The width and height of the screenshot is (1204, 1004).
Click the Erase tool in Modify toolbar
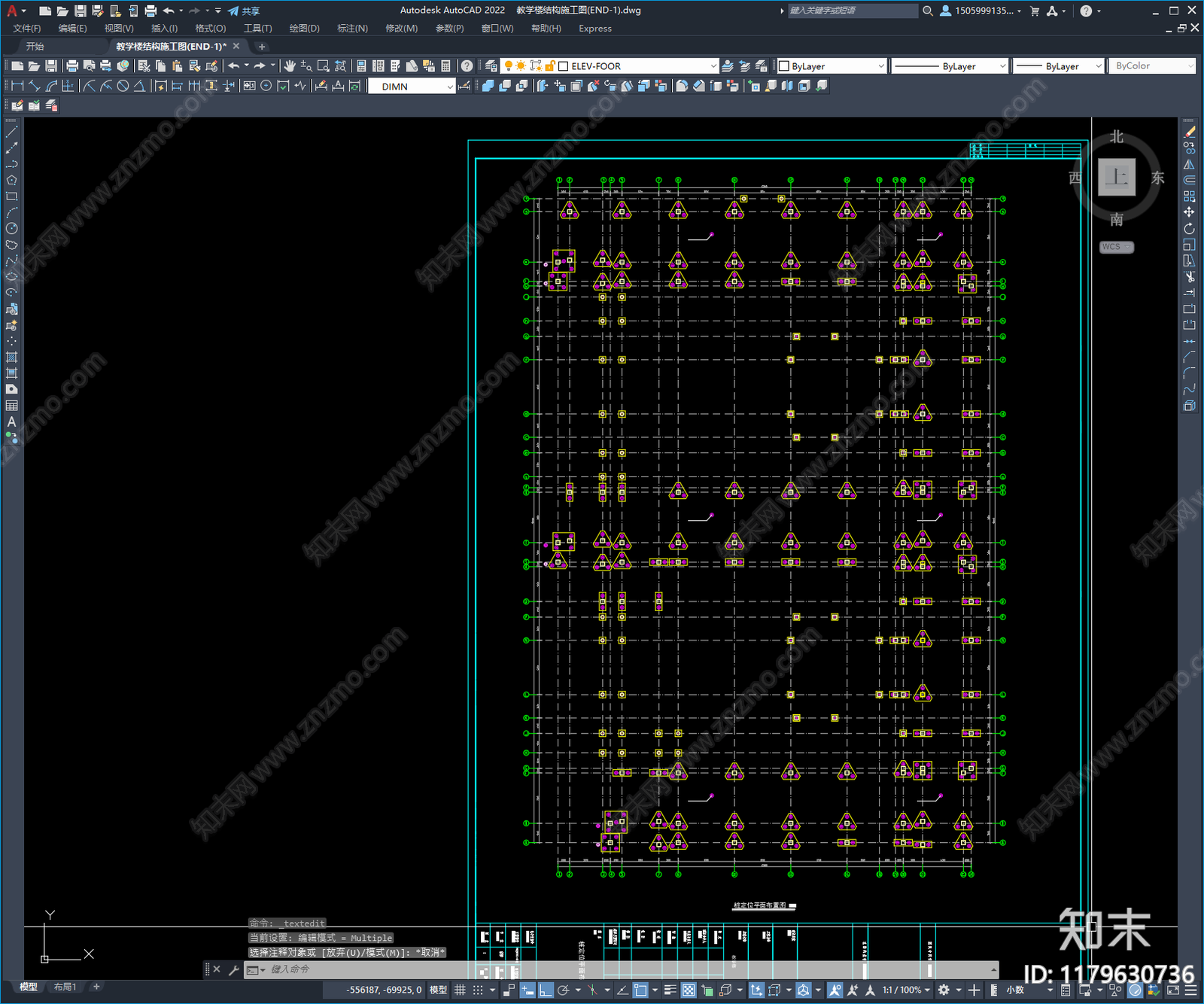click(1189, 132)
